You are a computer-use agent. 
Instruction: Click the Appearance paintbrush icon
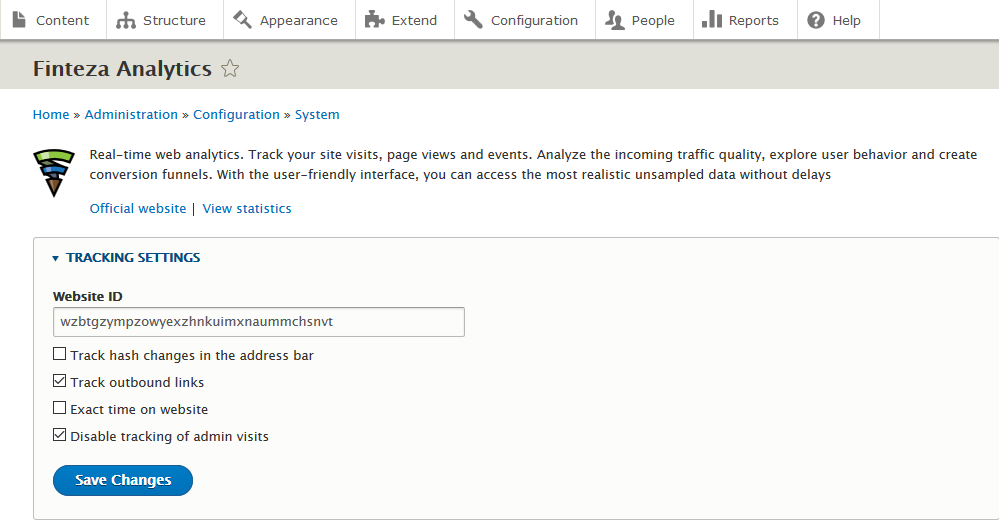(243, 20)
